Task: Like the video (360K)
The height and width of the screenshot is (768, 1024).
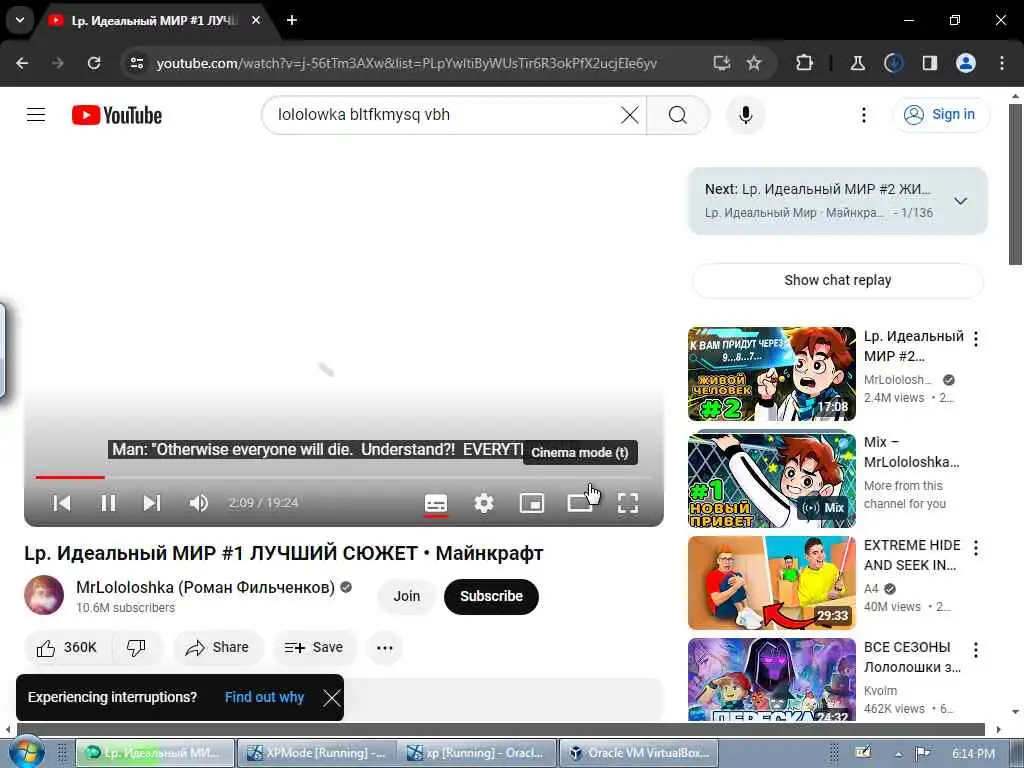Action: pos(67,648)
